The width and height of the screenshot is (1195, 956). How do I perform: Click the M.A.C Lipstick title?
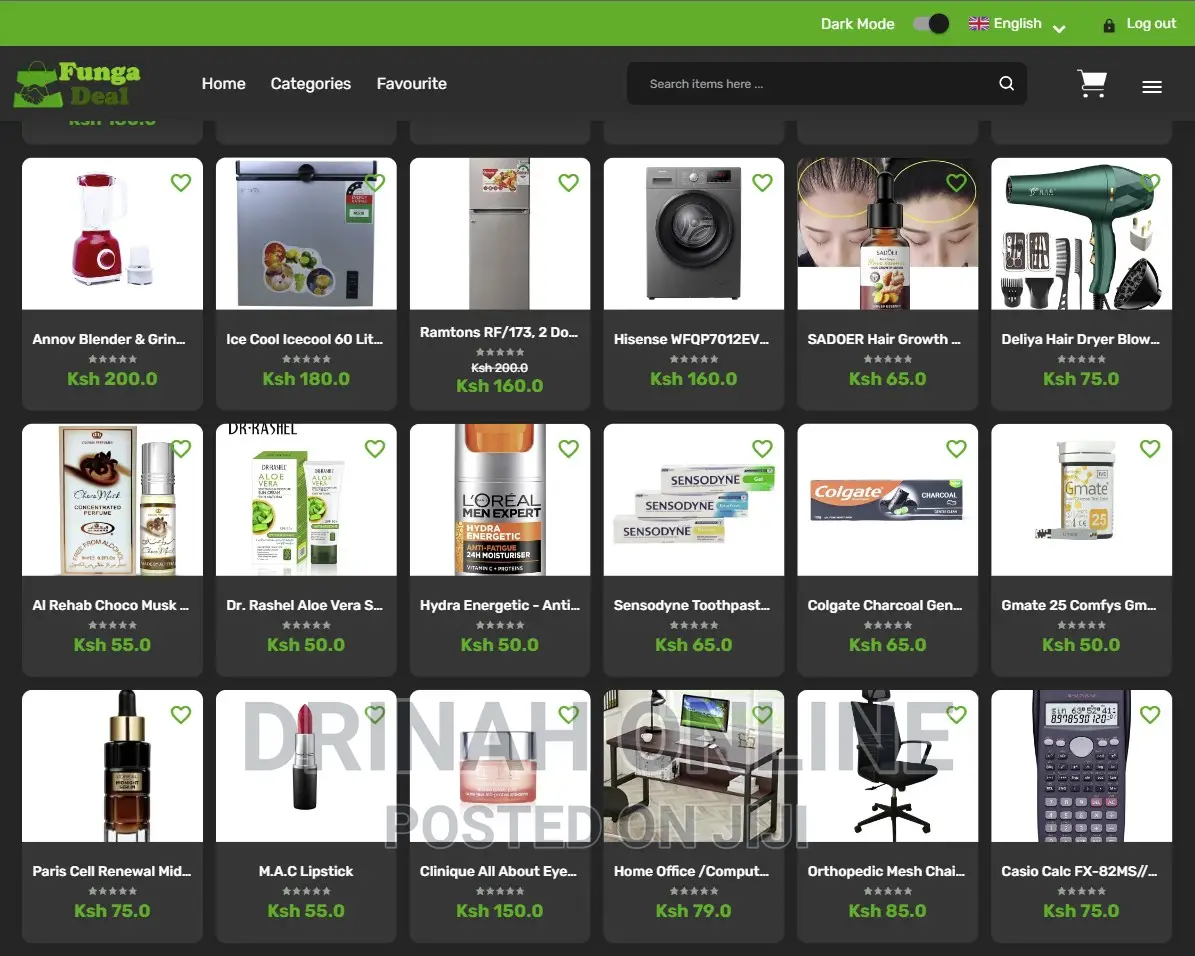click(x=306, y=871)
